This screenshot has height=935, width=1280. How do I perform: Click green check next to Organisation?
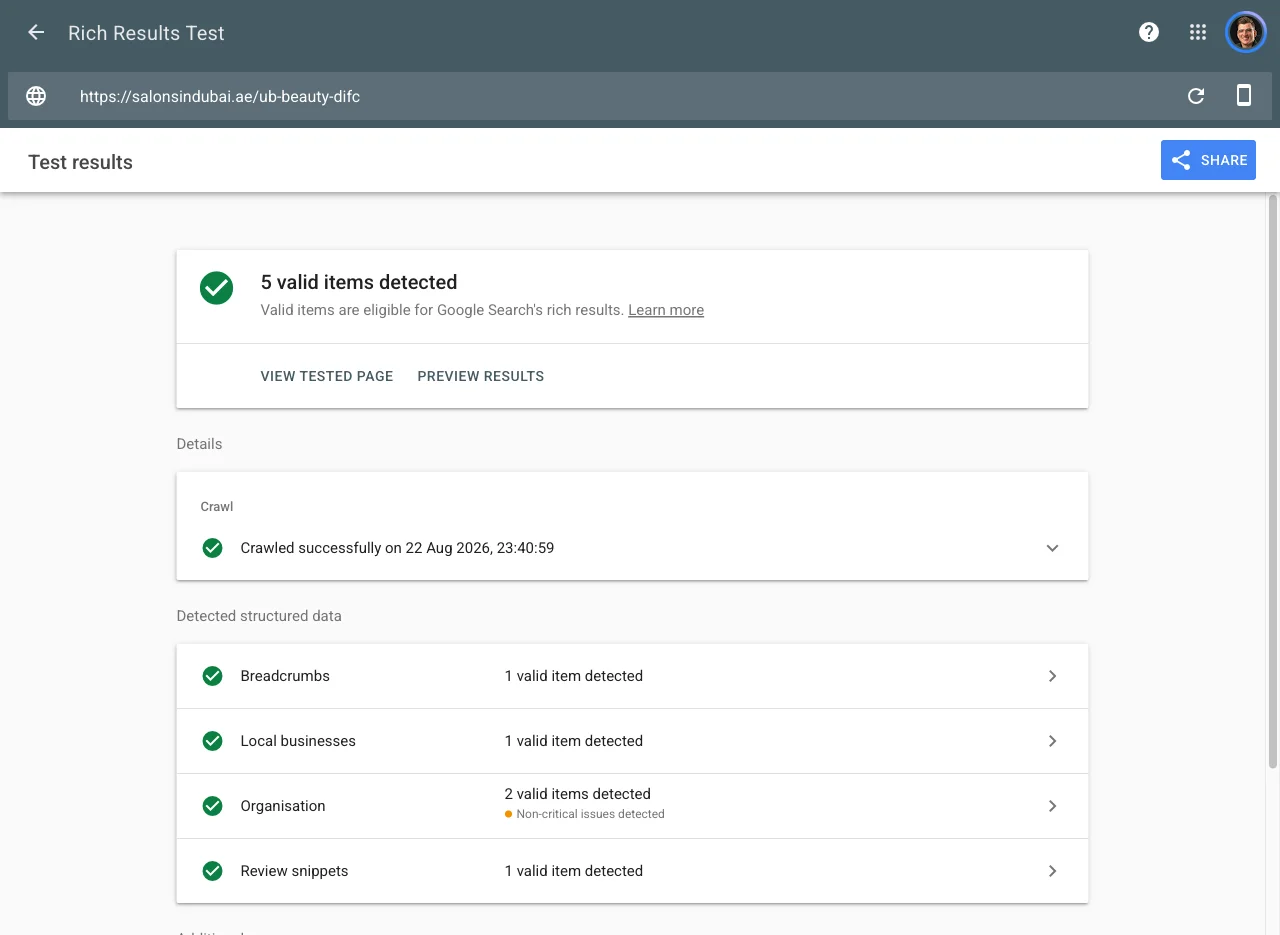(212, 806)
